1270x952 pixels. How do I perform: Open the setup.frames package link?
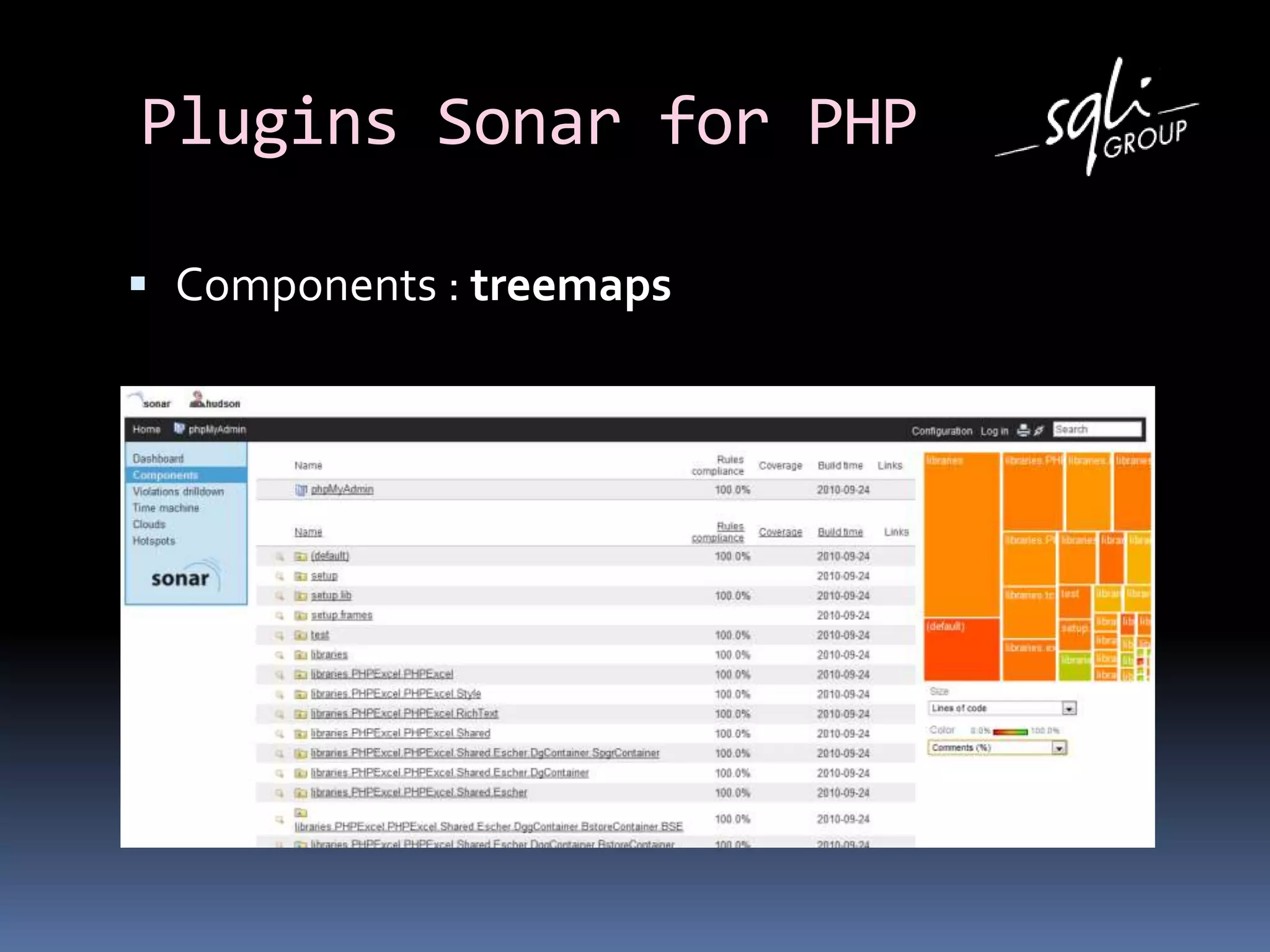(x=342, y=615)
